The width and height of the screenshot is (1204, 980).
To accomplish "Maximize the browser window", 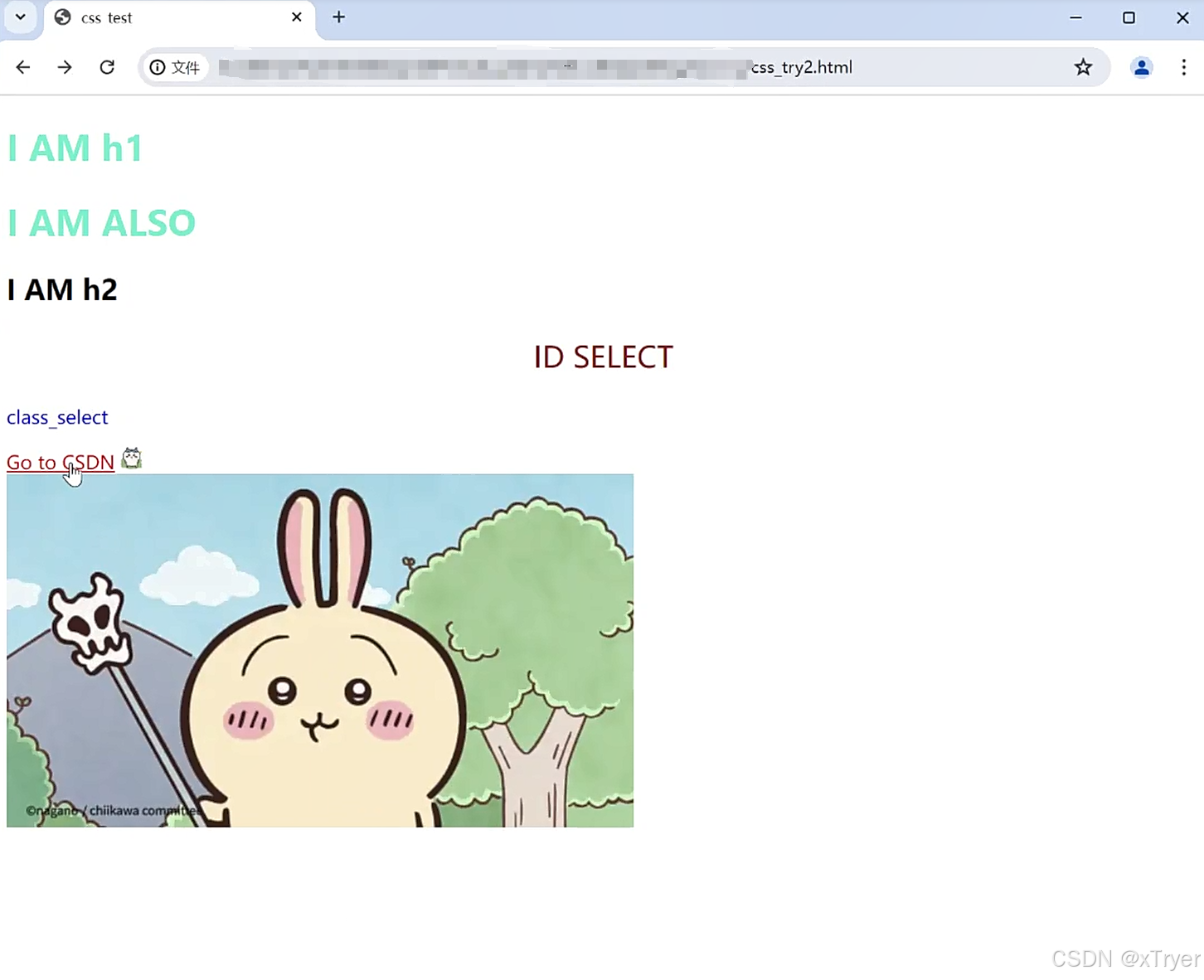I will [x=1129, y=17].
